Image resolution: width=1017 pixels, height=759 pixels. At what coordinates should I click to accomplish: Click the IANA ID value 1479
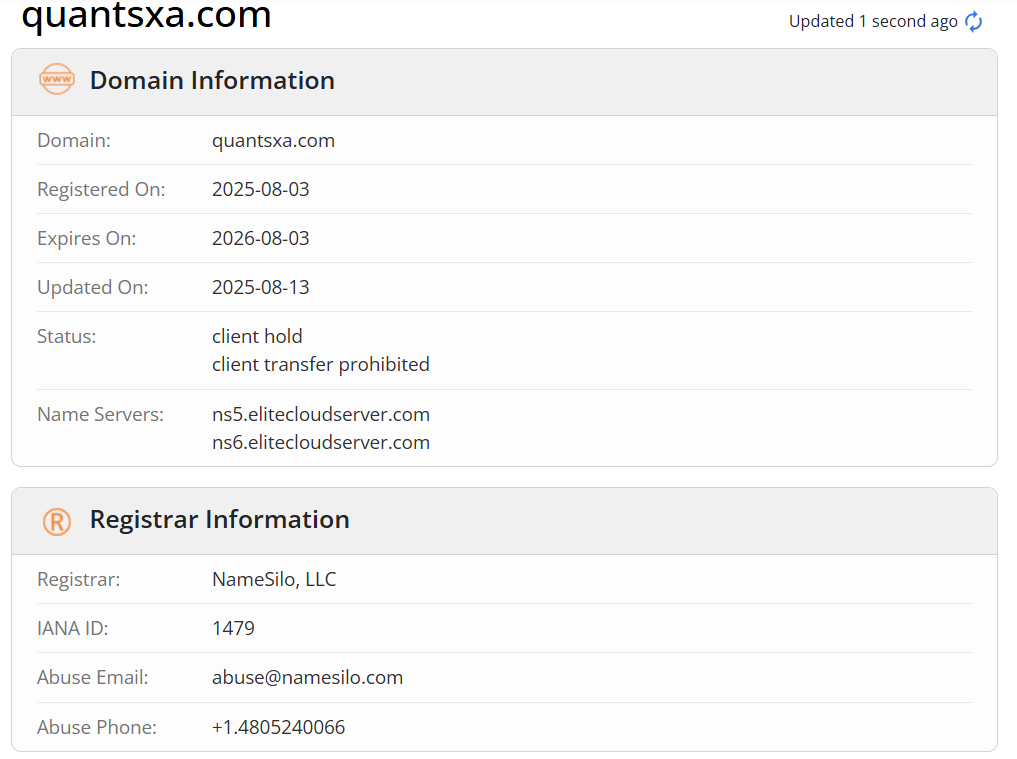233,629
